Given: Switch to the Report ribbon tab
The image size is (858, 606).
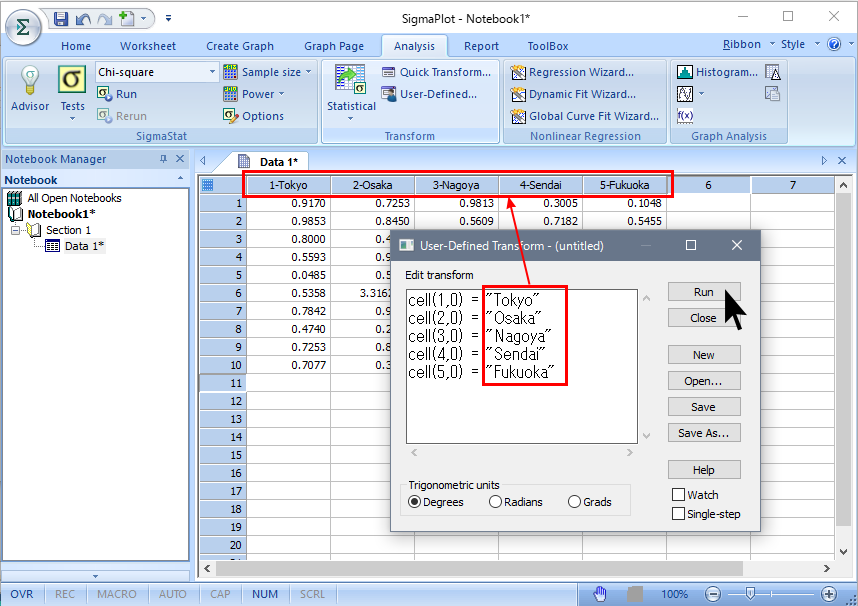Looking at the screenshot, I should [x=481, y=46].
